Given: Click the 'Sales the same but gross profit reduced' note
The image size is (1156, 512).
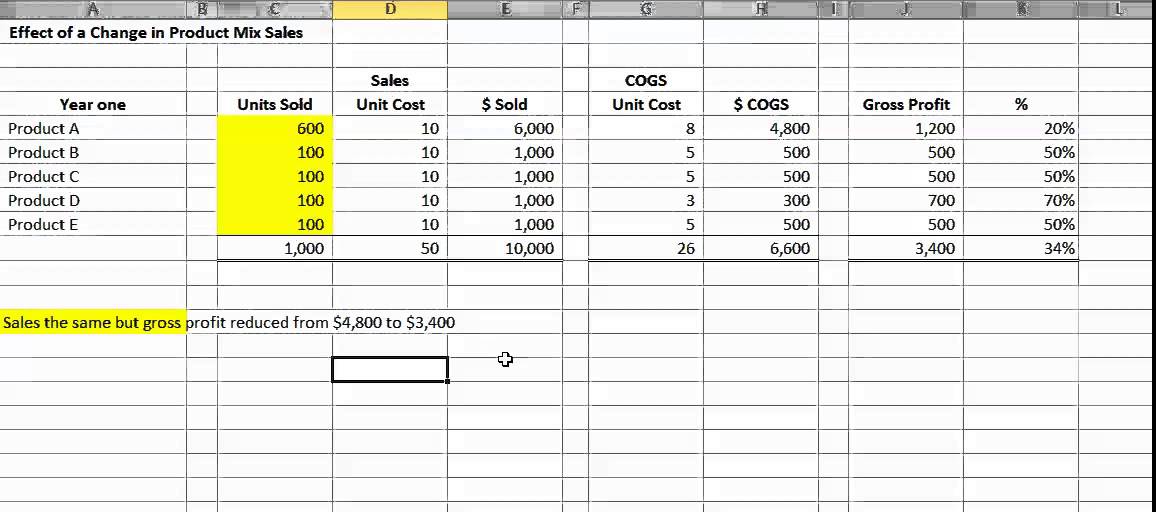Looking at the screenshot, I should [229, 322].
